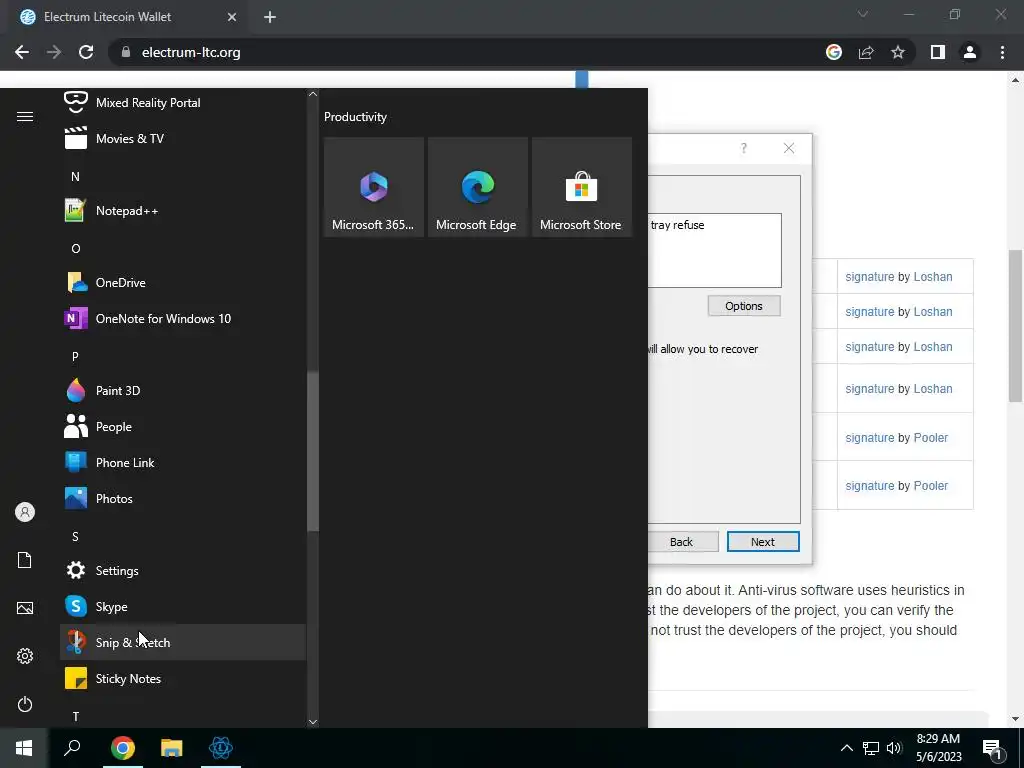Viewport: 1024px width, 768px height.
Task: Open the Photos app
Action: [x=183, y=498]
